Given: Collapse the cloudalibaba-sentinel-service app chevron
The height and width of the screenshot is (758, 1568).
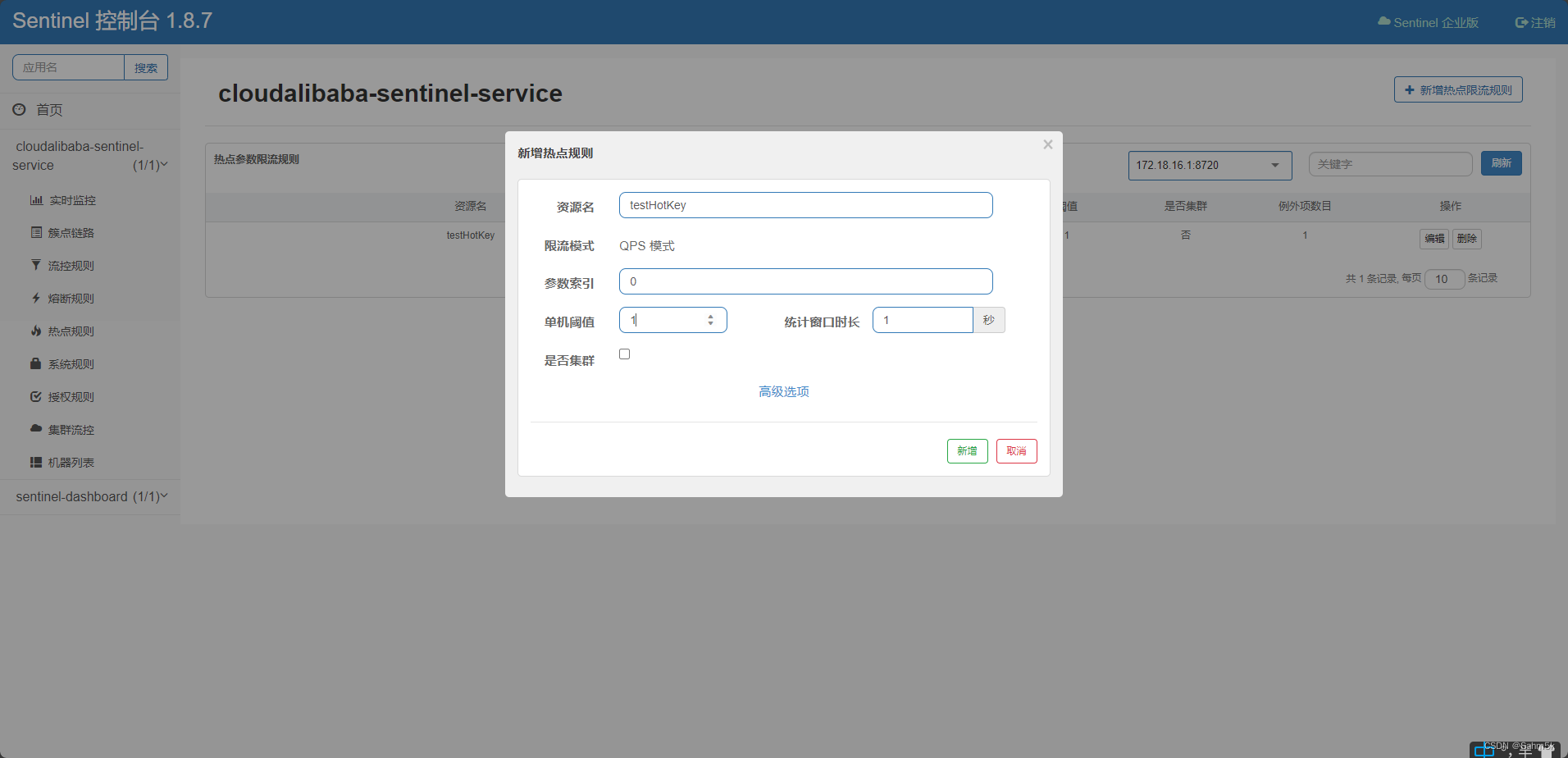Looking at the screenshot, I should pos(164,164).
